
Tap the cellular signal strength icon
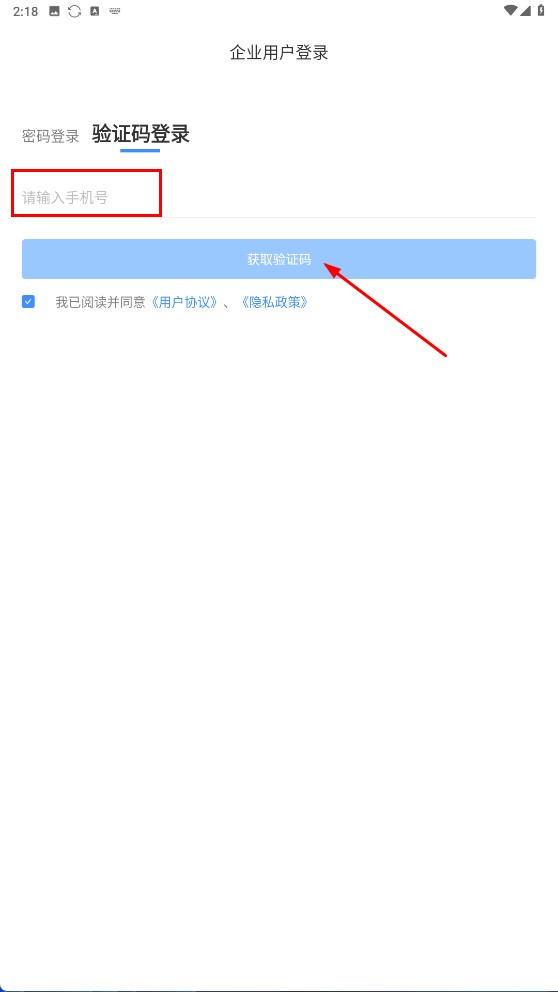(525, 10)
